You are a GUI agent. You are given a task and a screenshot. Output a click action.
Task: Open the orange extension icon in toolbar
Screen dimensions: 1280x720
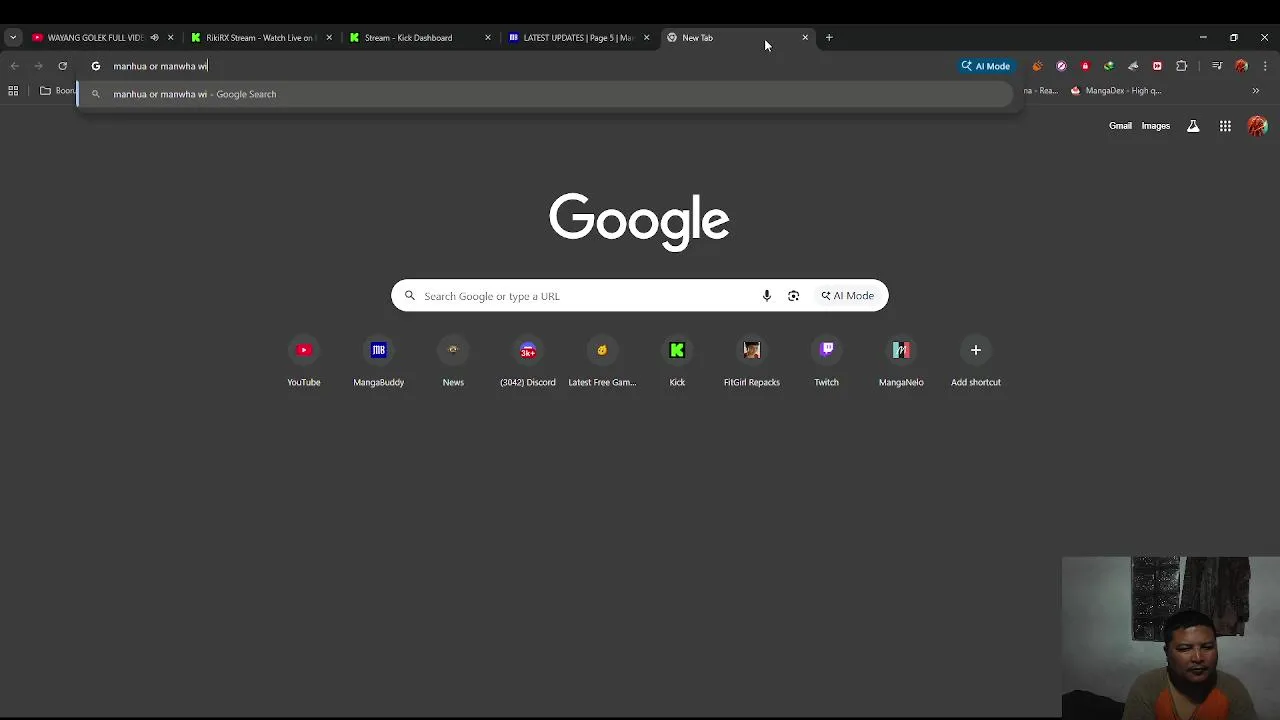[1037, 66]
